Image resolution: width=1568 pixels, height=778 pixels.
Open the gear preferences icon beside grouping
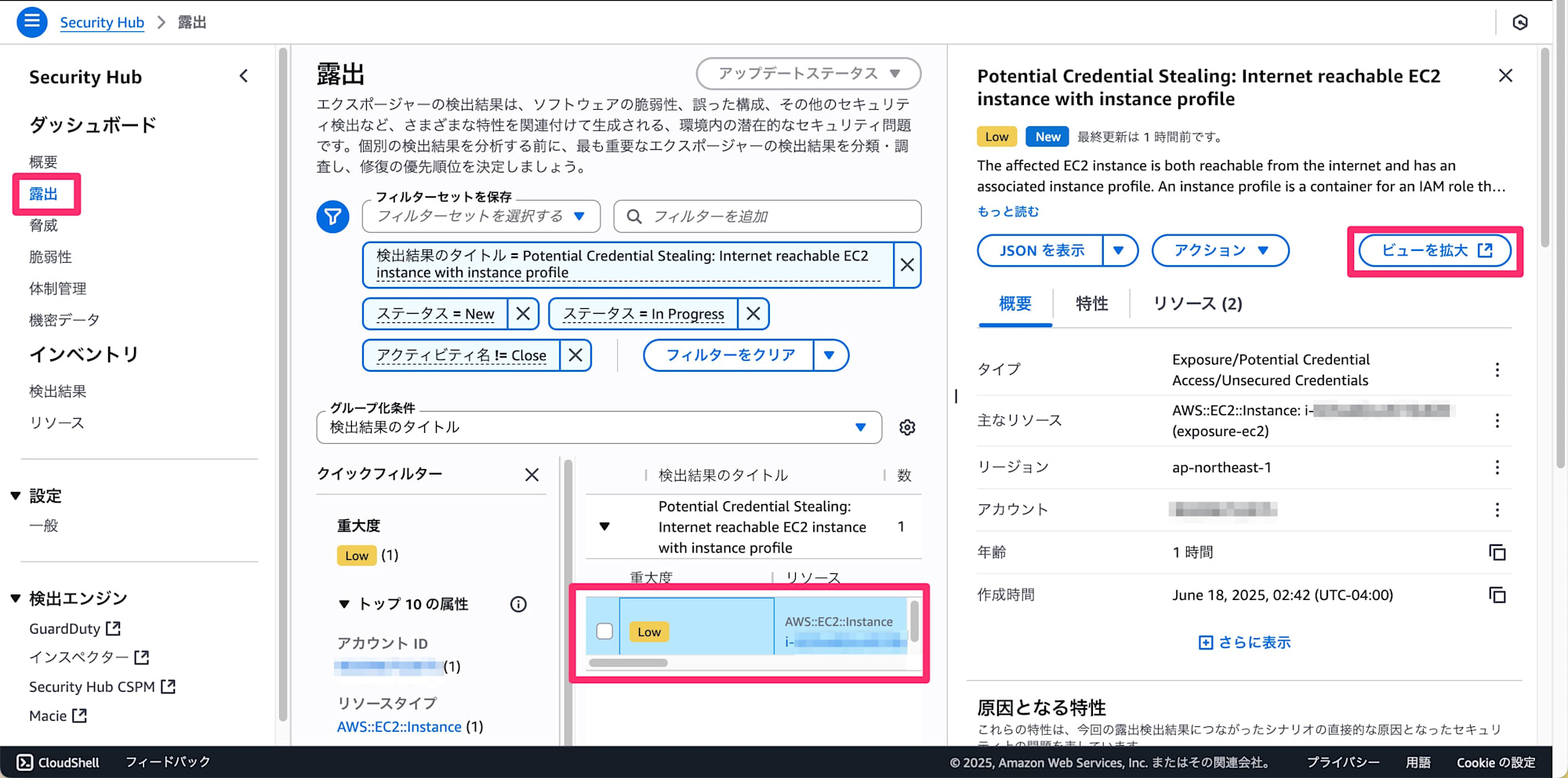coord(907,427)
